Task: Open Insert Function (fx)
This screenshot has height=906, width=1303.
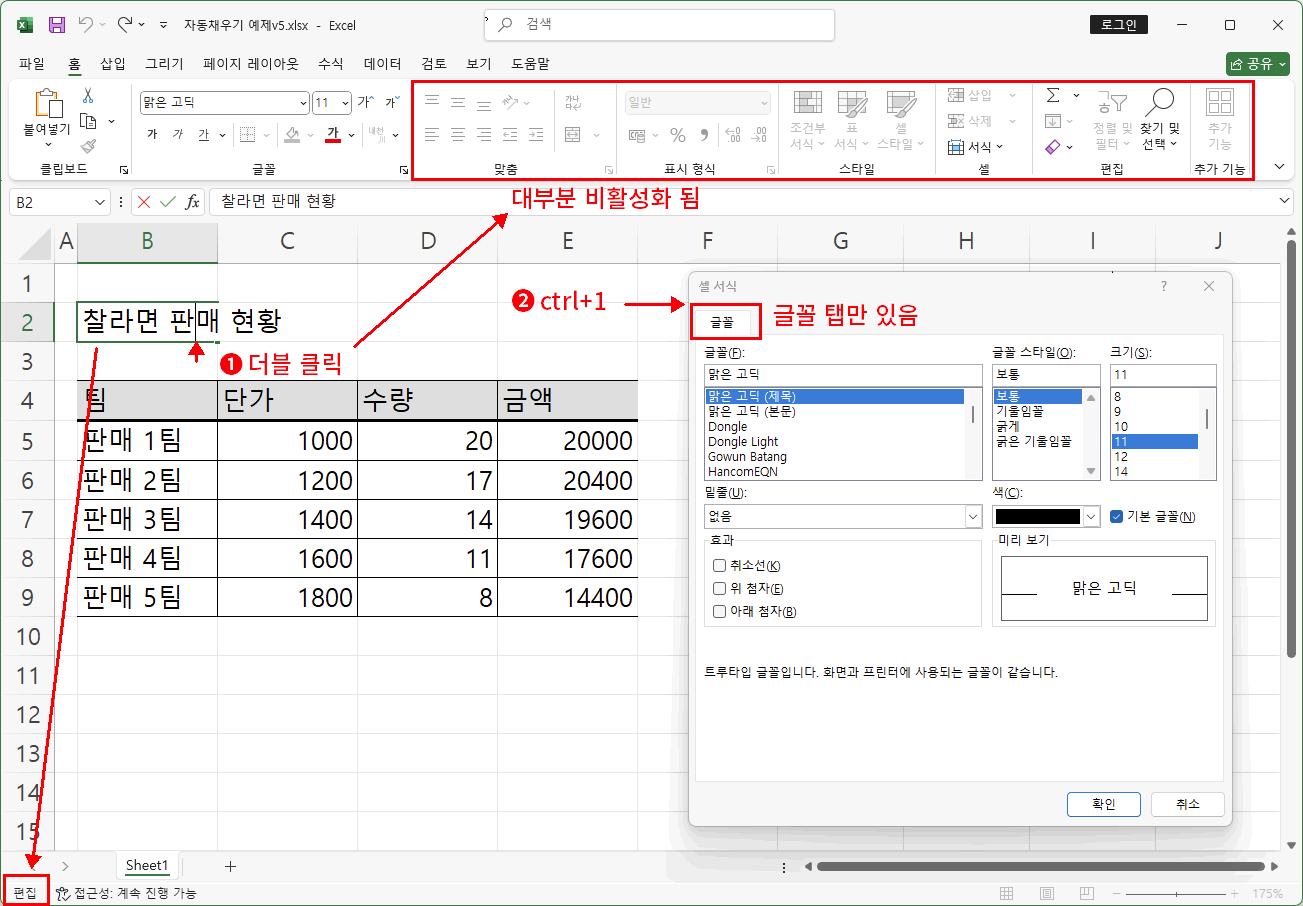Action: (192, 201)
